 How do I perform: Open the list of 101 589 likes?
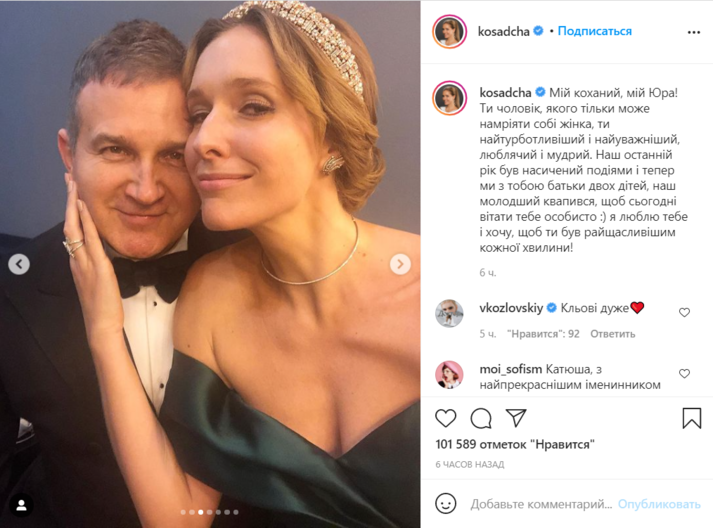click(x=515, y=443)
